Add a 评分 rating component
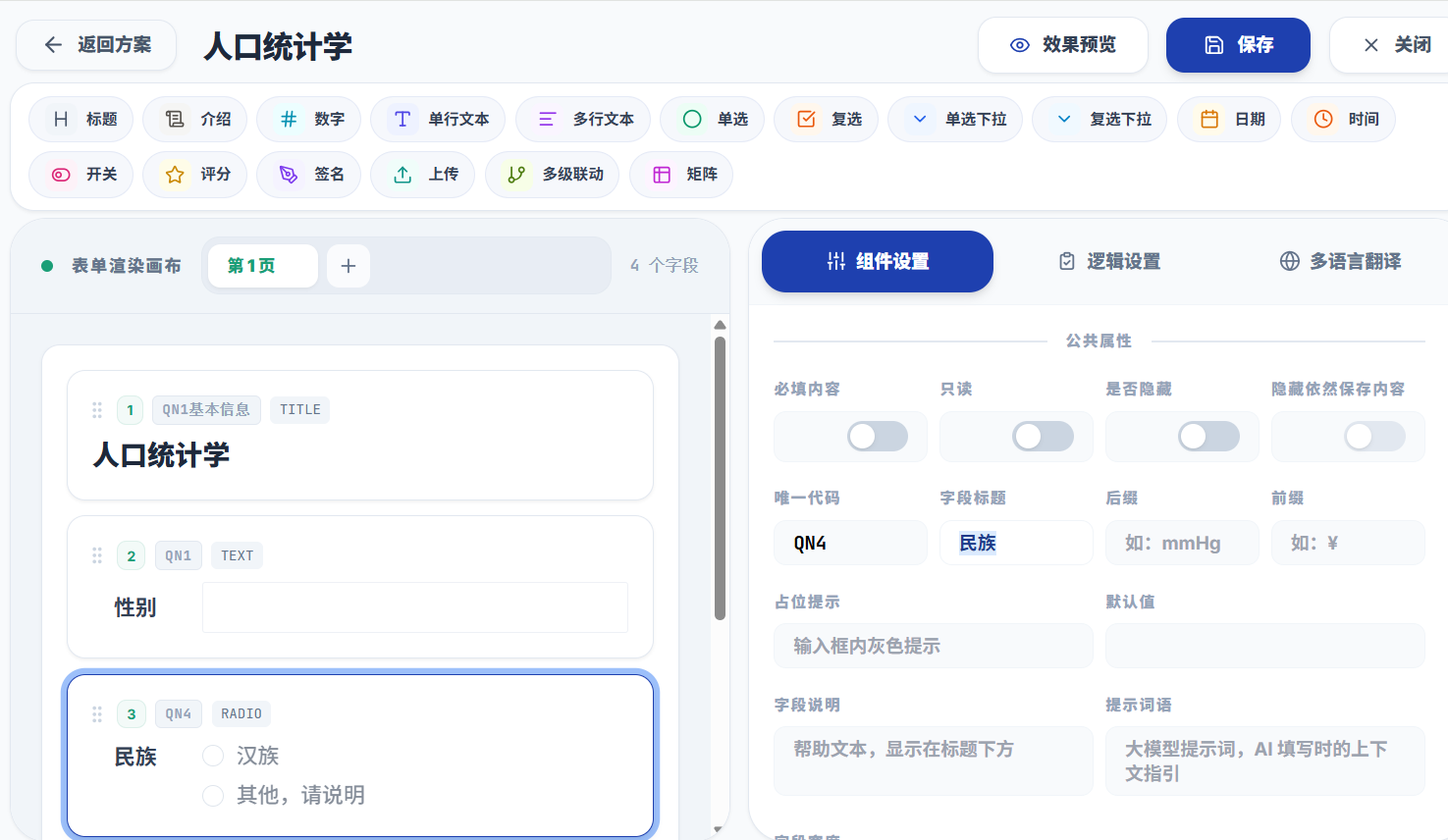Image resolution: width=1448 pixels, height=840 pixels. (195, 175)
